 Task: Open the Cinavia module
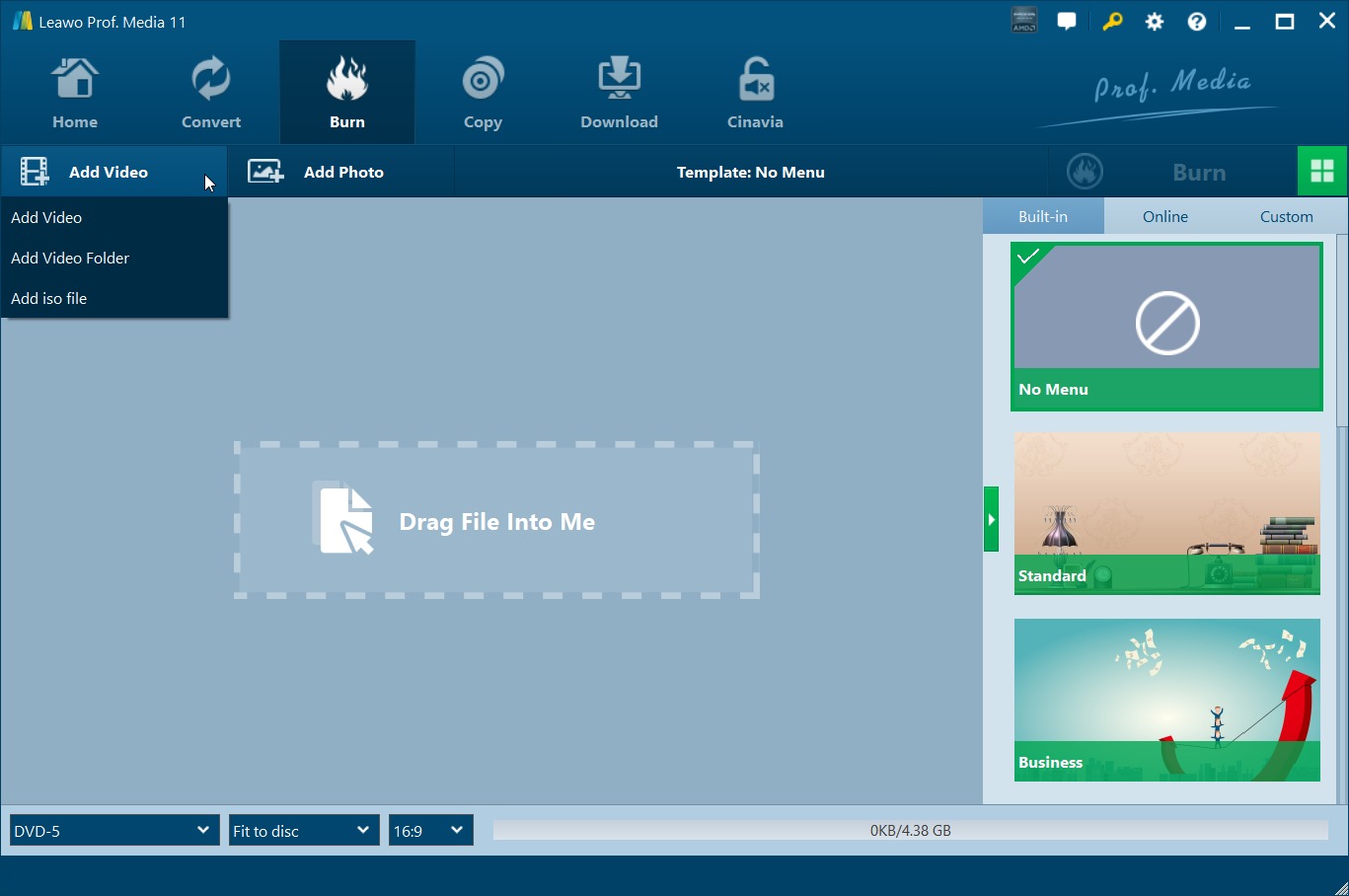754,91
